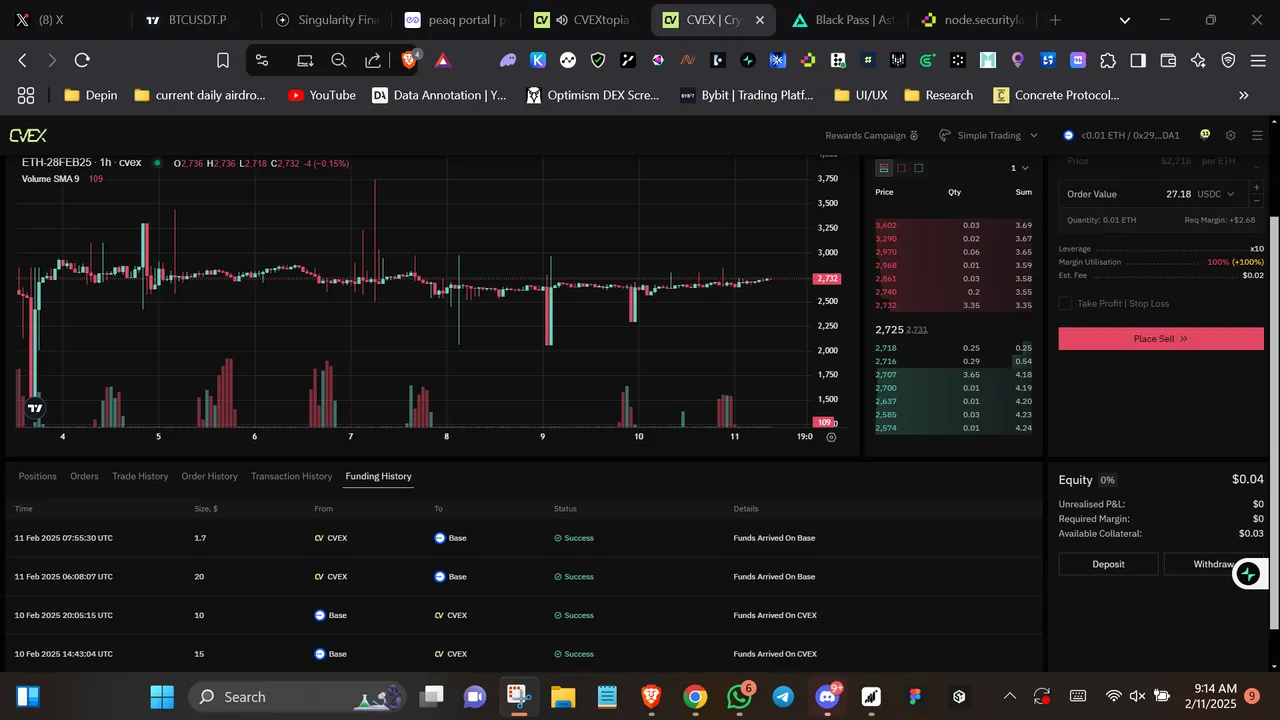
Task: Enable Take Profit | Stop Loss checkbox
Action: pos(1065,303)
